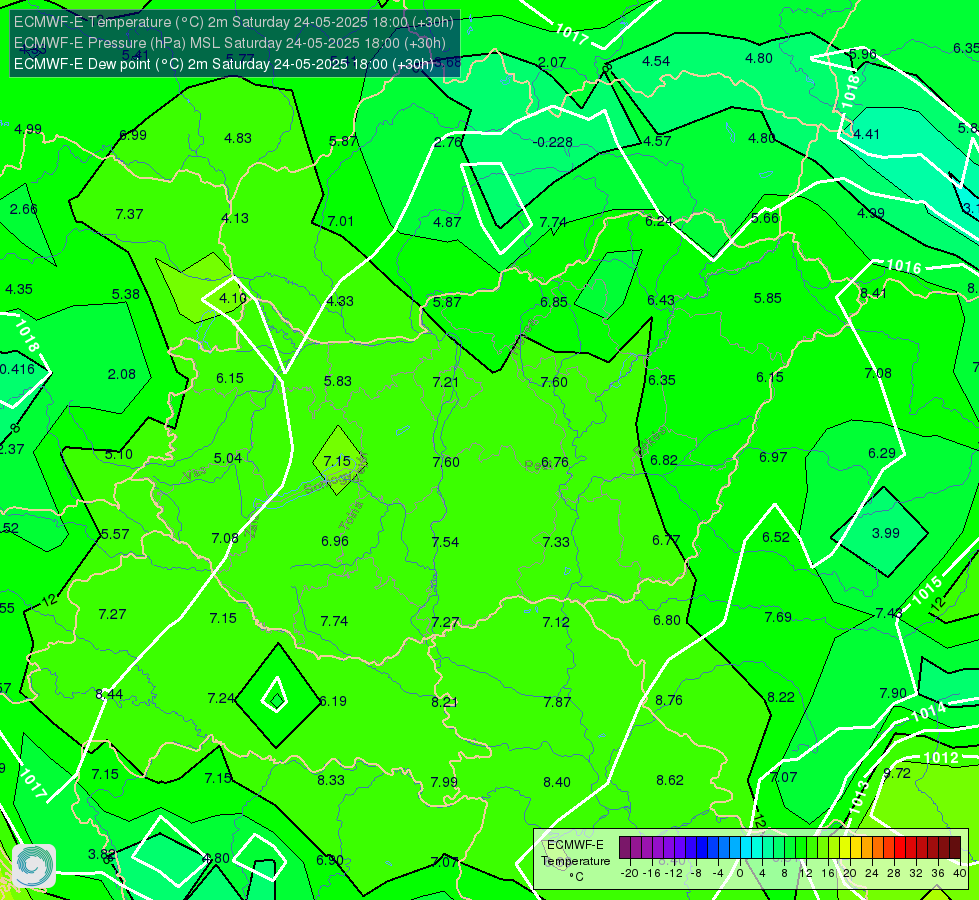Click the 5.38 dew point value
979x900 pixels.
click(x=125, y=294)
